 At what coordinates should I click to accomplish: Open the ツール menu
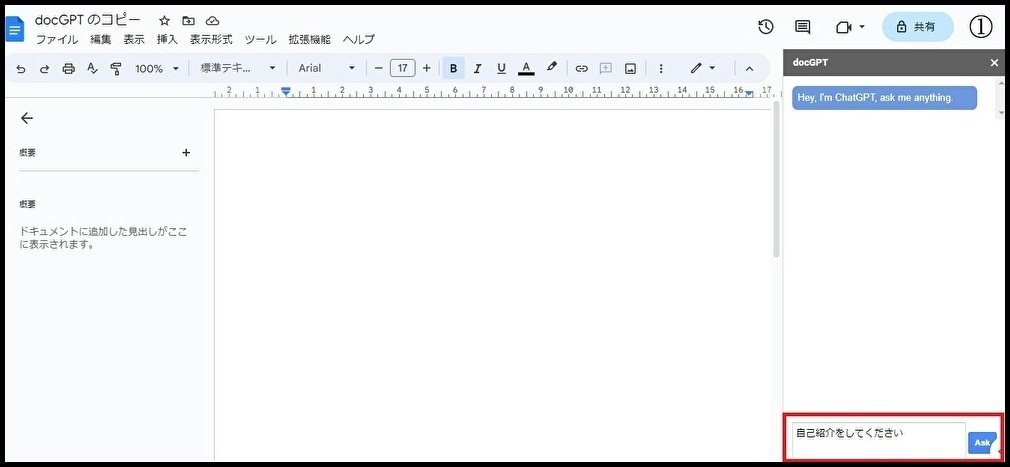[260, 40]
